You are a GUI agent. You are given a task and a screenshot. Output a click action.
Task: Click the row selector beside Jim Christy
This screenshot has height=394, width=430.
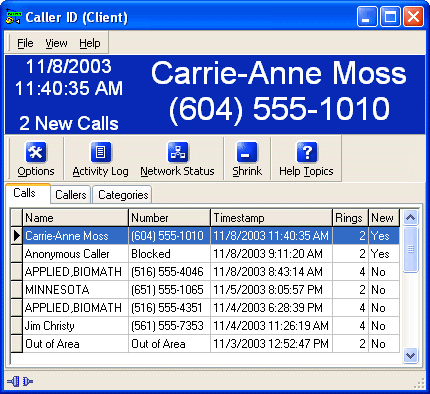coord(16,326)
